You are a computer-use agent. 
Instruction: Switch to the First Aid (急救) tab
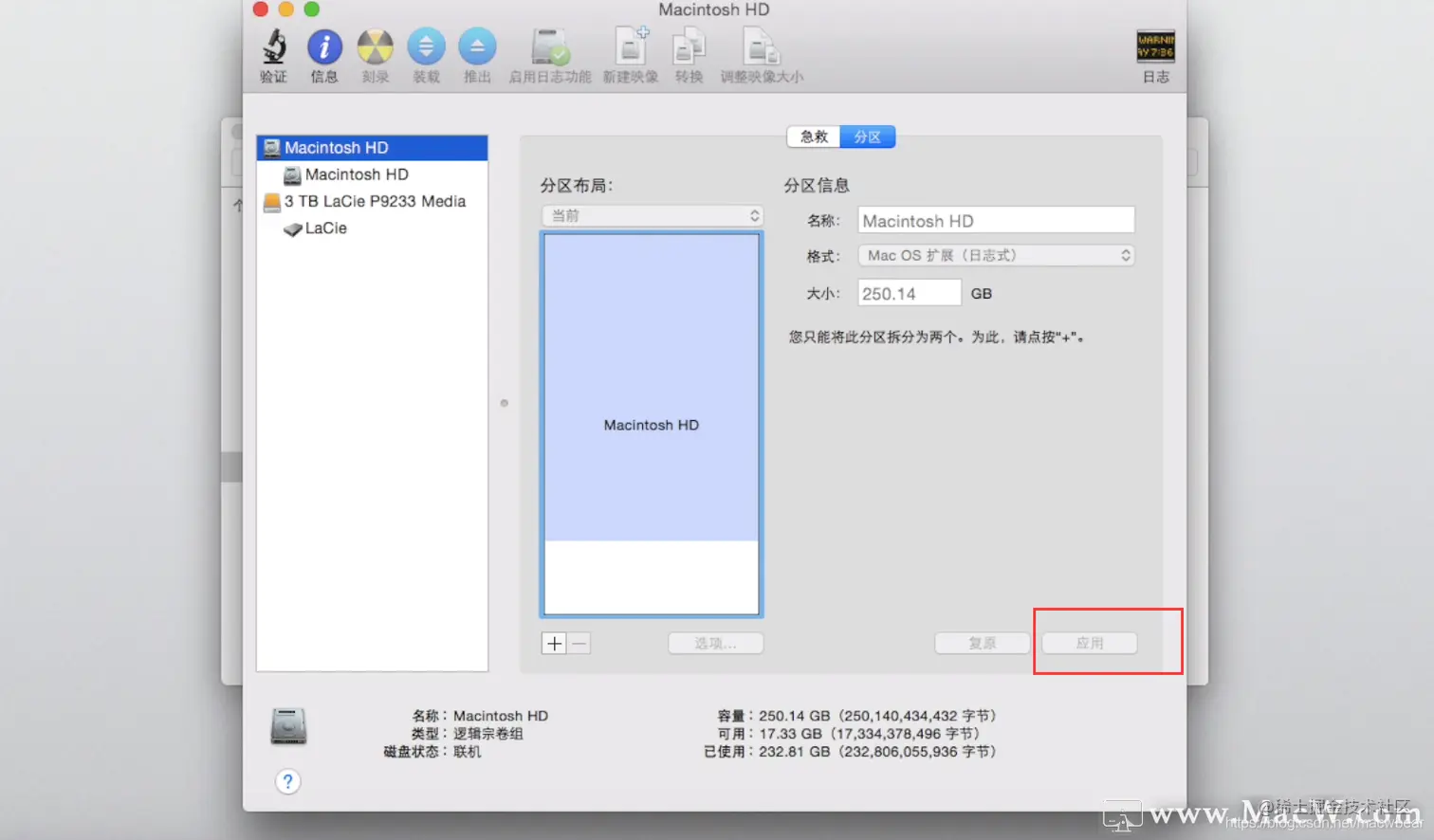[814, 137]
